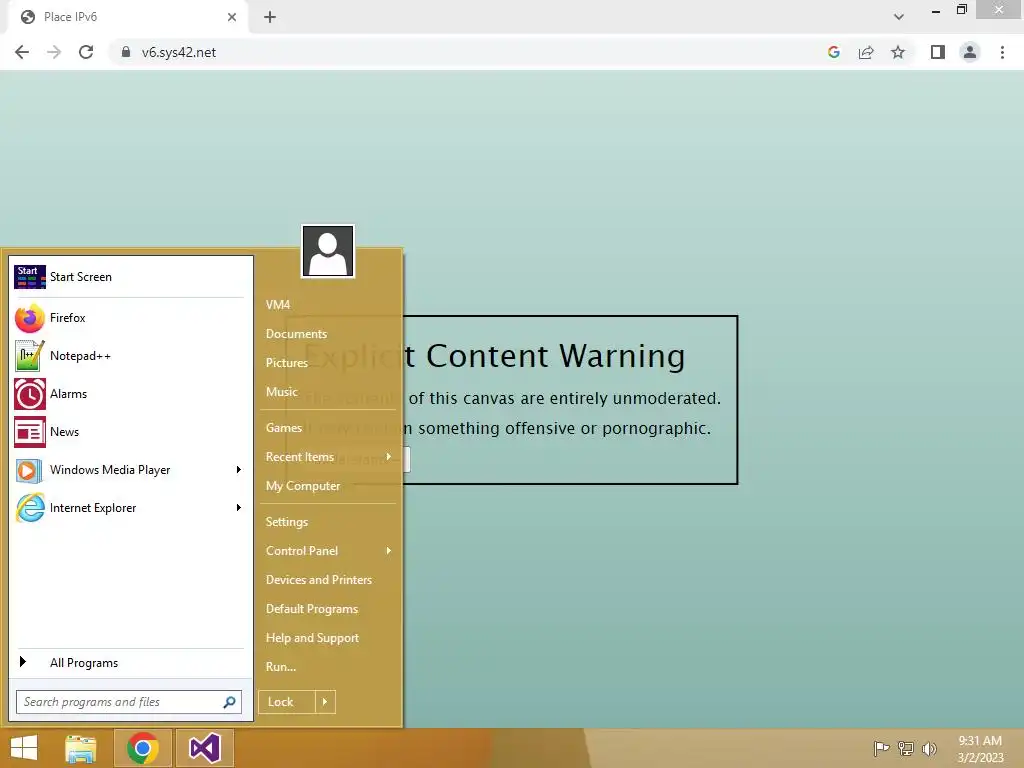
Task: Click the search magnifier icon
Action: click(229, 702)
